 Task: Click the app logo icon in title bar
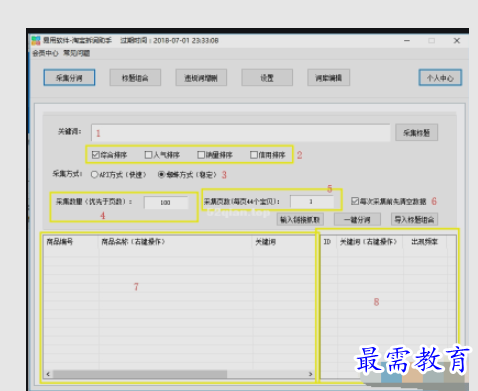pyautogui.click(x=36, y=41)
